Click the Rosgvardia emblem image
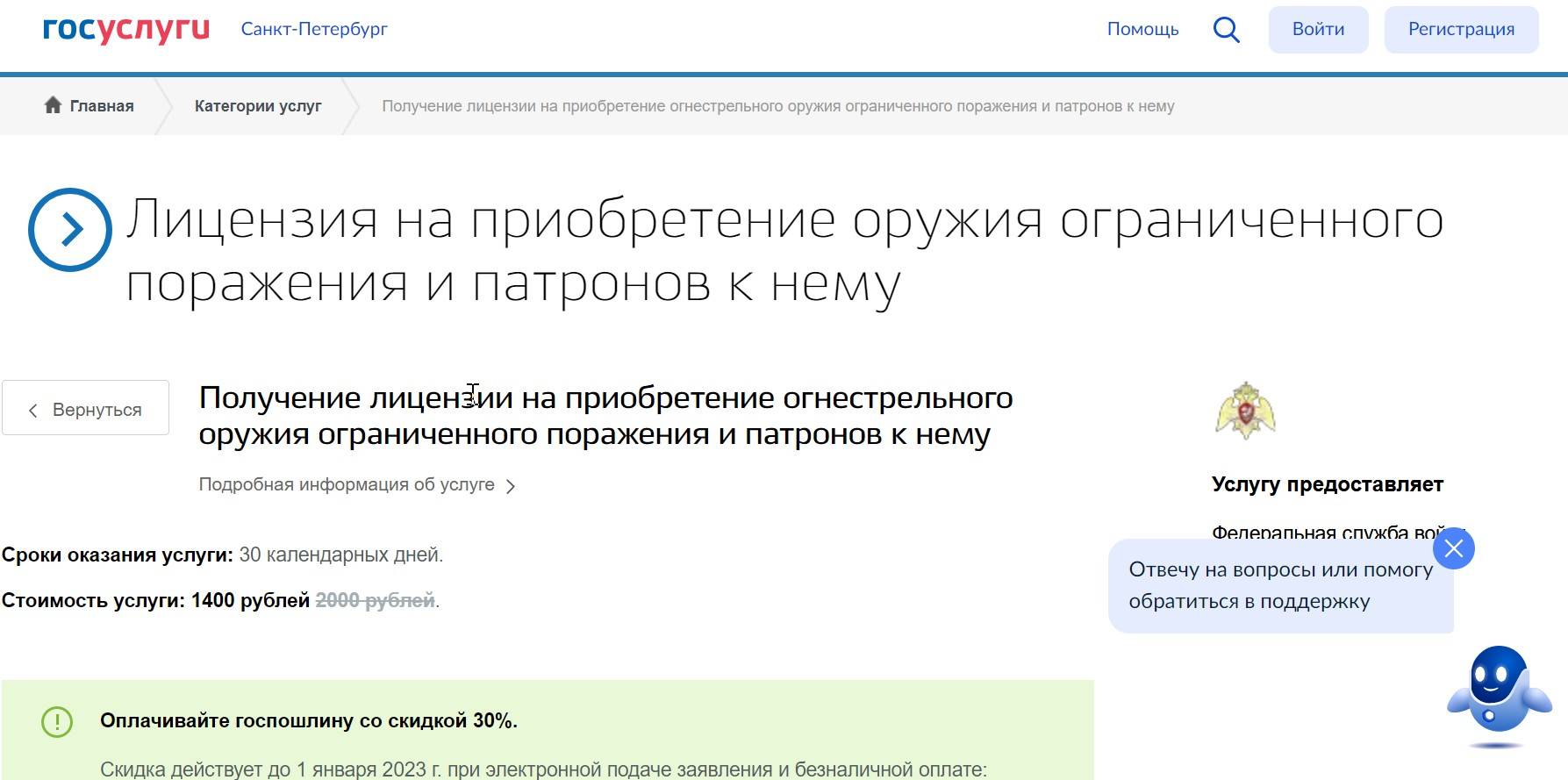Screen dimensions: 1568x780 click(1245, 410)
